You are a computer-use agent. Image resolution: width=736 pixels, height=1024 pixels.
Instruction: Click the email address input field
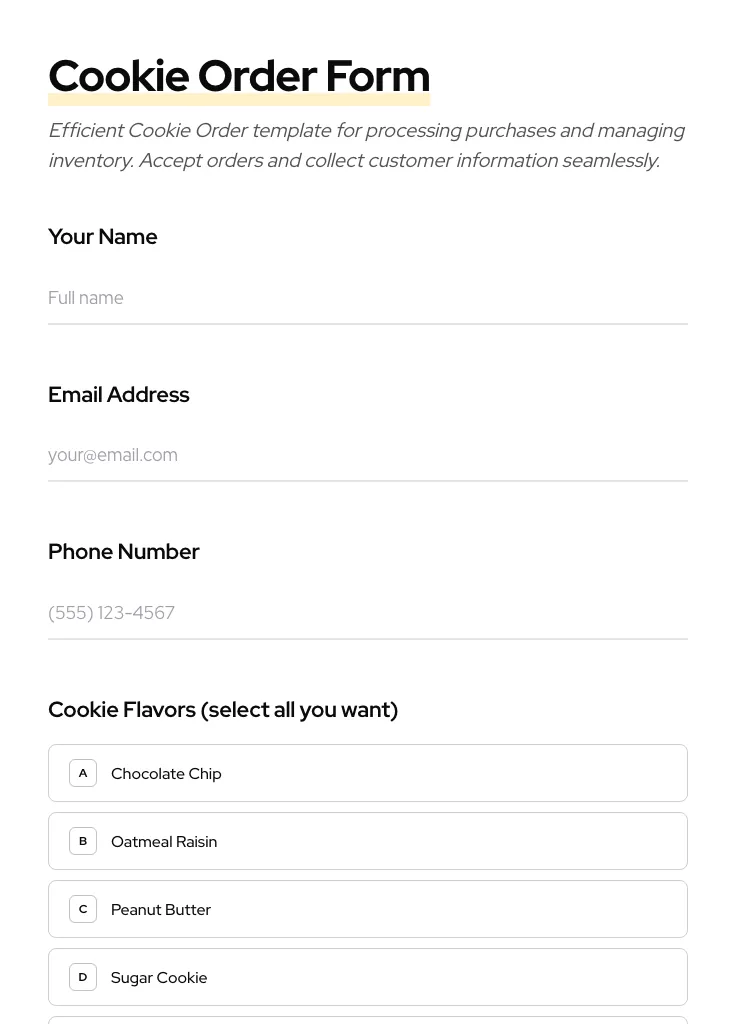click(368, 455)
